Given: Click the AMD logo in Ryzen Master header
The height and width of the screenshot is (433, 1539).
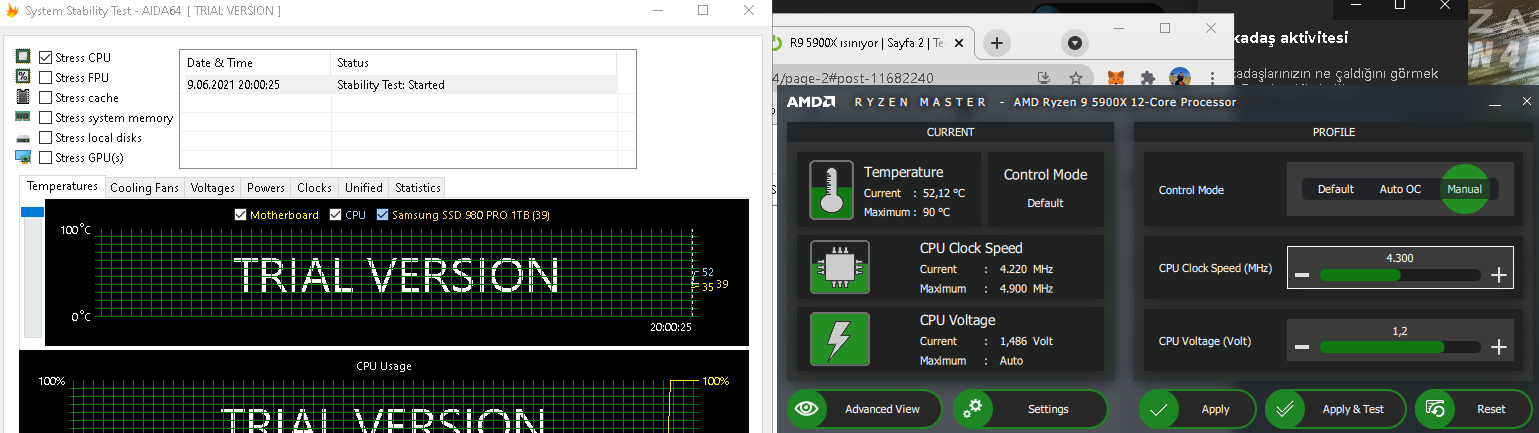Looking at the screenshot, I should 810,102.
